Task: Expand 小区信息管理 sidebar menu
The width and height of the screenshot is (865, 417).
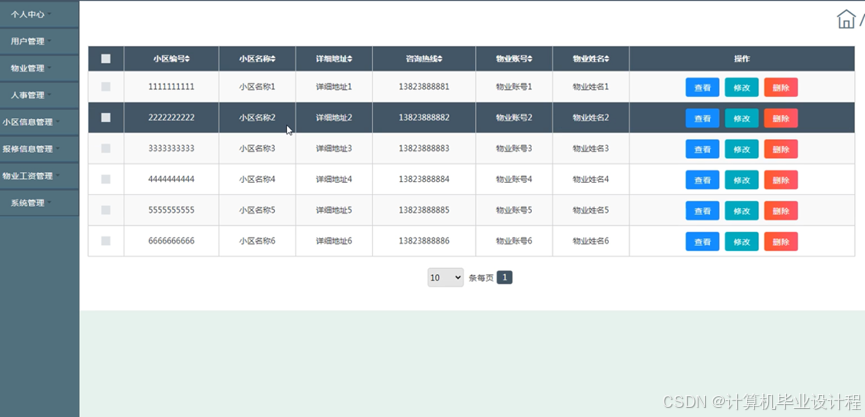Action: click(39, 122)
